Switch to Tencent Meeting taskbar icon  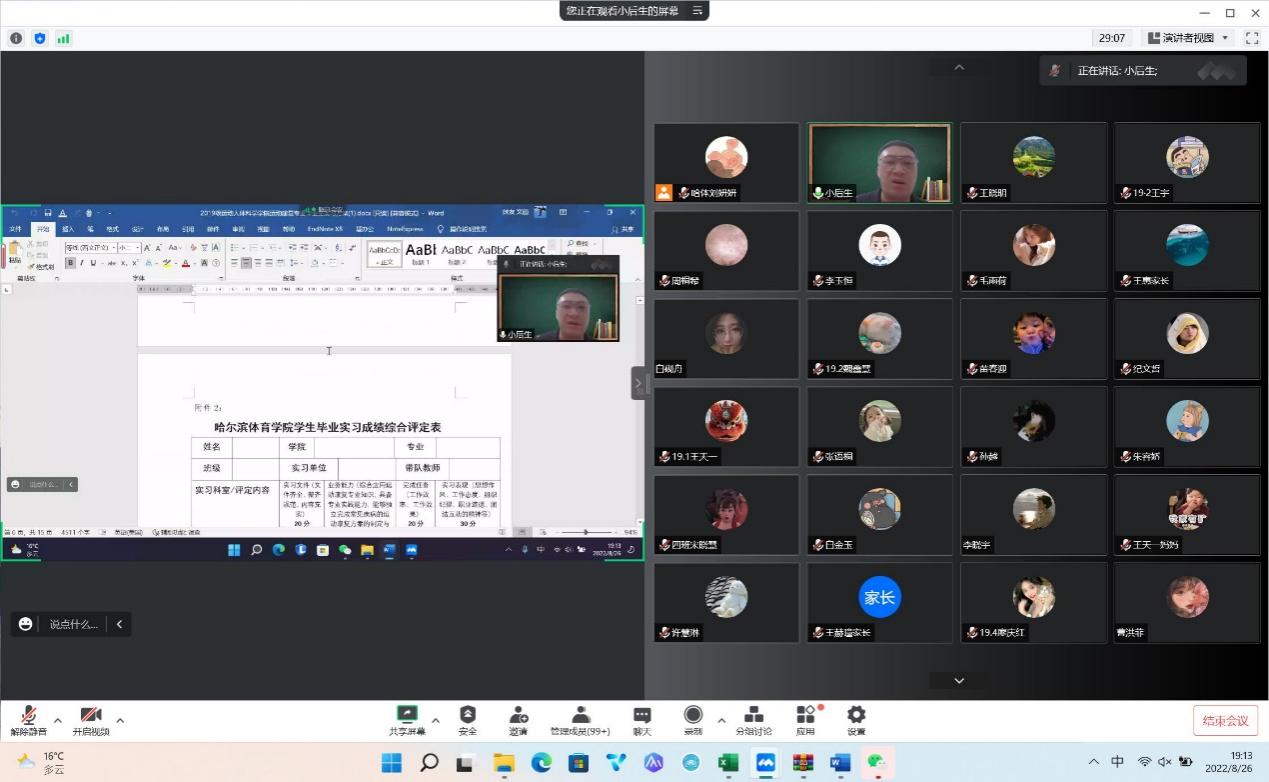[765, 763]
